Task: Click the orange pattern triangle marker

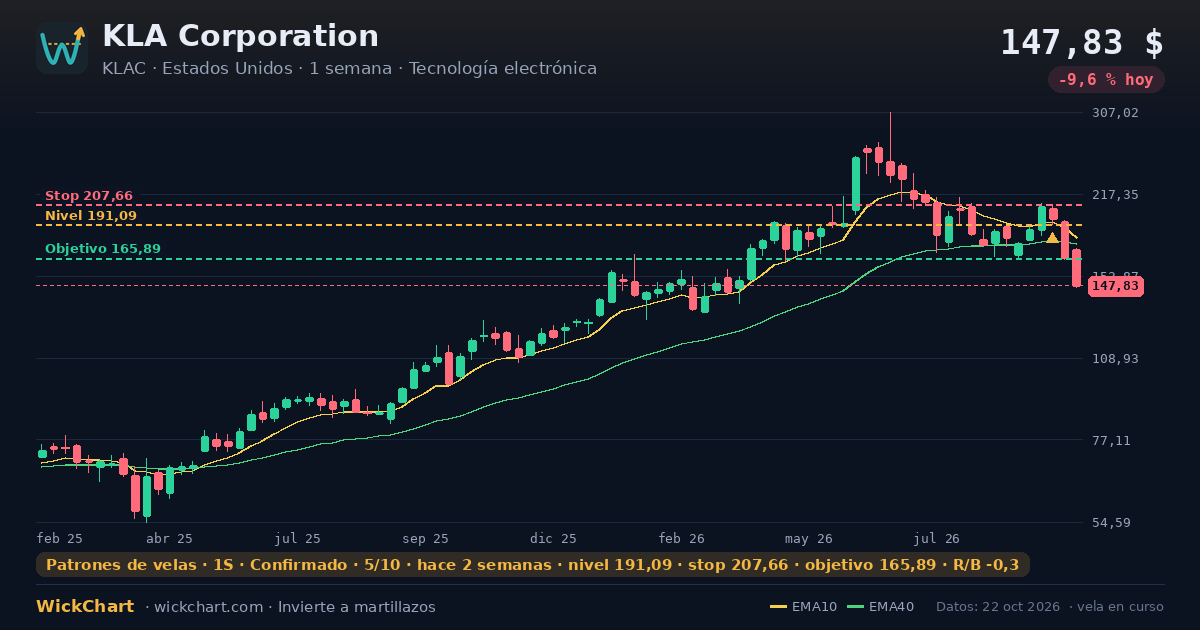Action: tap(1052, 238)
